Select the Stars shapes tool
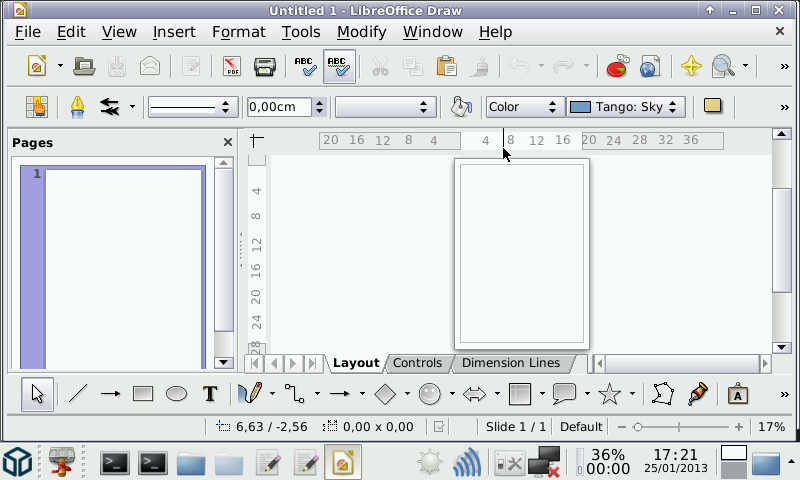 pos(609,394)
